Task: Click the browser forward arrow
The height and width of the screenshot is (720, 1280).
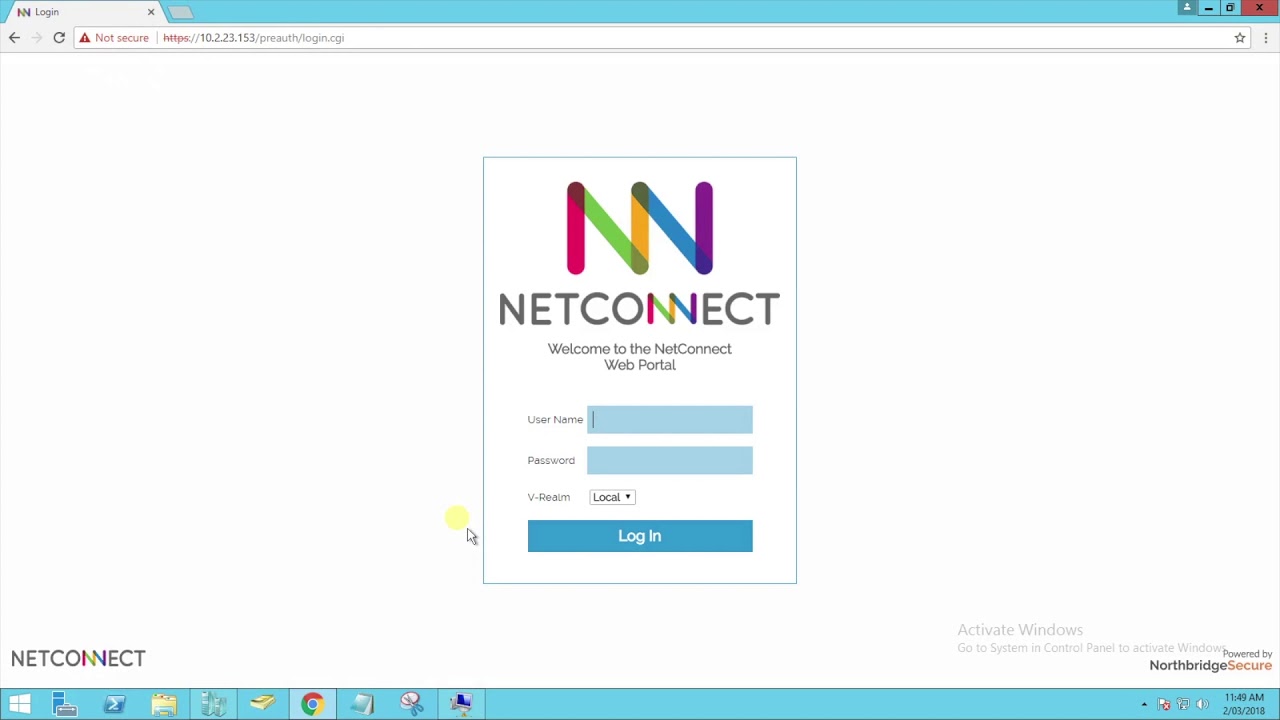Action: 37,38
